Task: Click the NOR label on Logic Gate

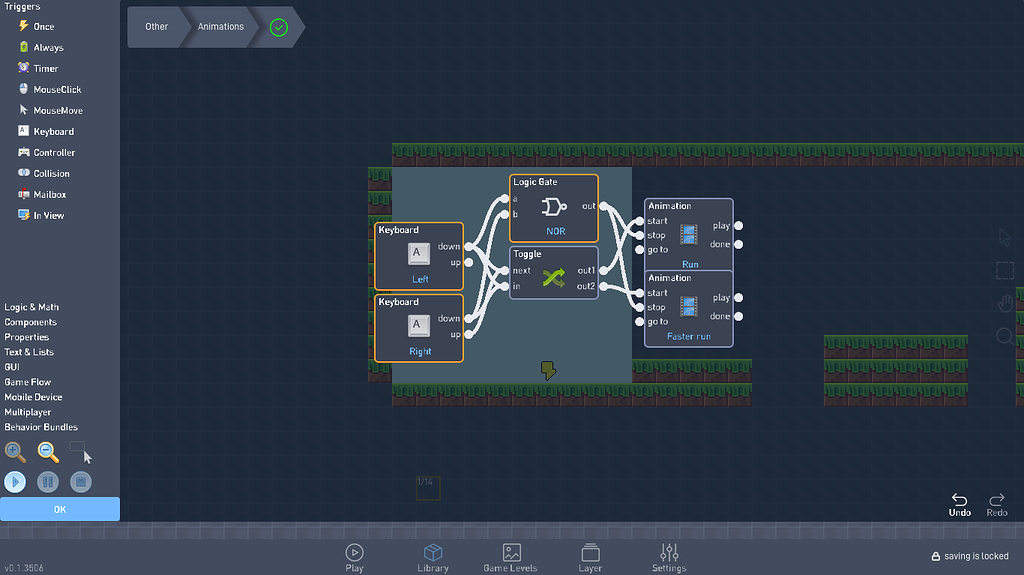Action: pyautogui.click(x=556, y=231)
